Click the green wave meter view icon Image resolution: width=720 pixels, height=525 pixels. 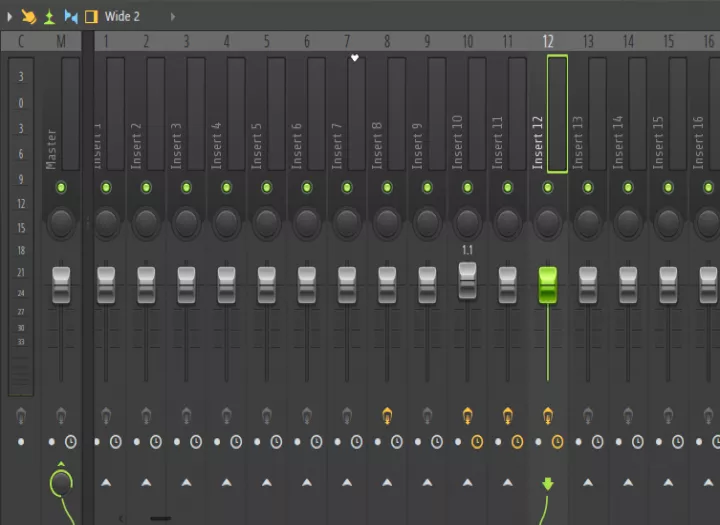49,17
